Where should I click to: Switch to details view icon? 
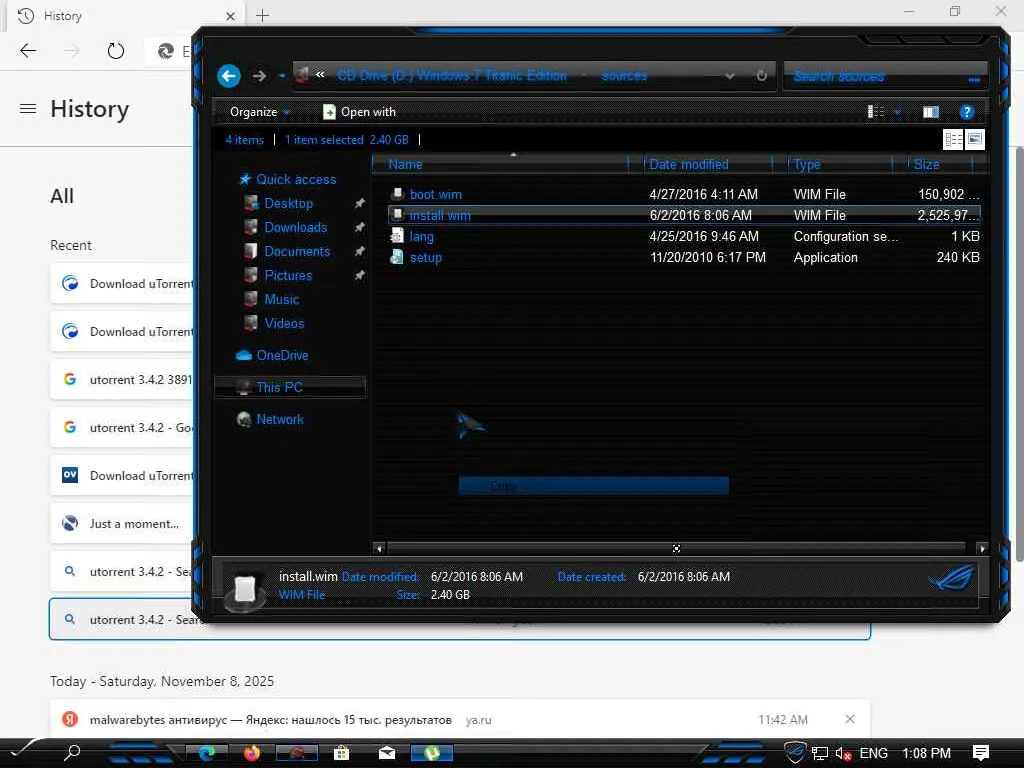(x=953, y=140)
